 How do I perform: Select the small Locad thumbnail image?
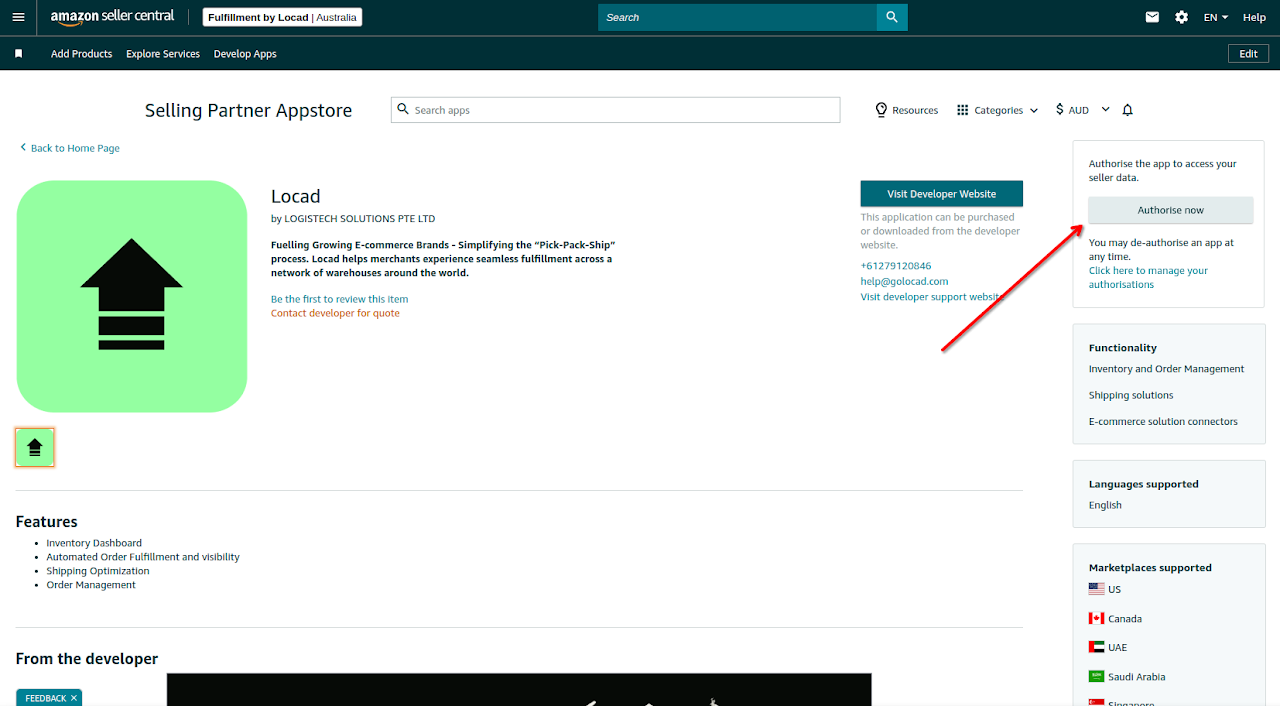[35, 447]
